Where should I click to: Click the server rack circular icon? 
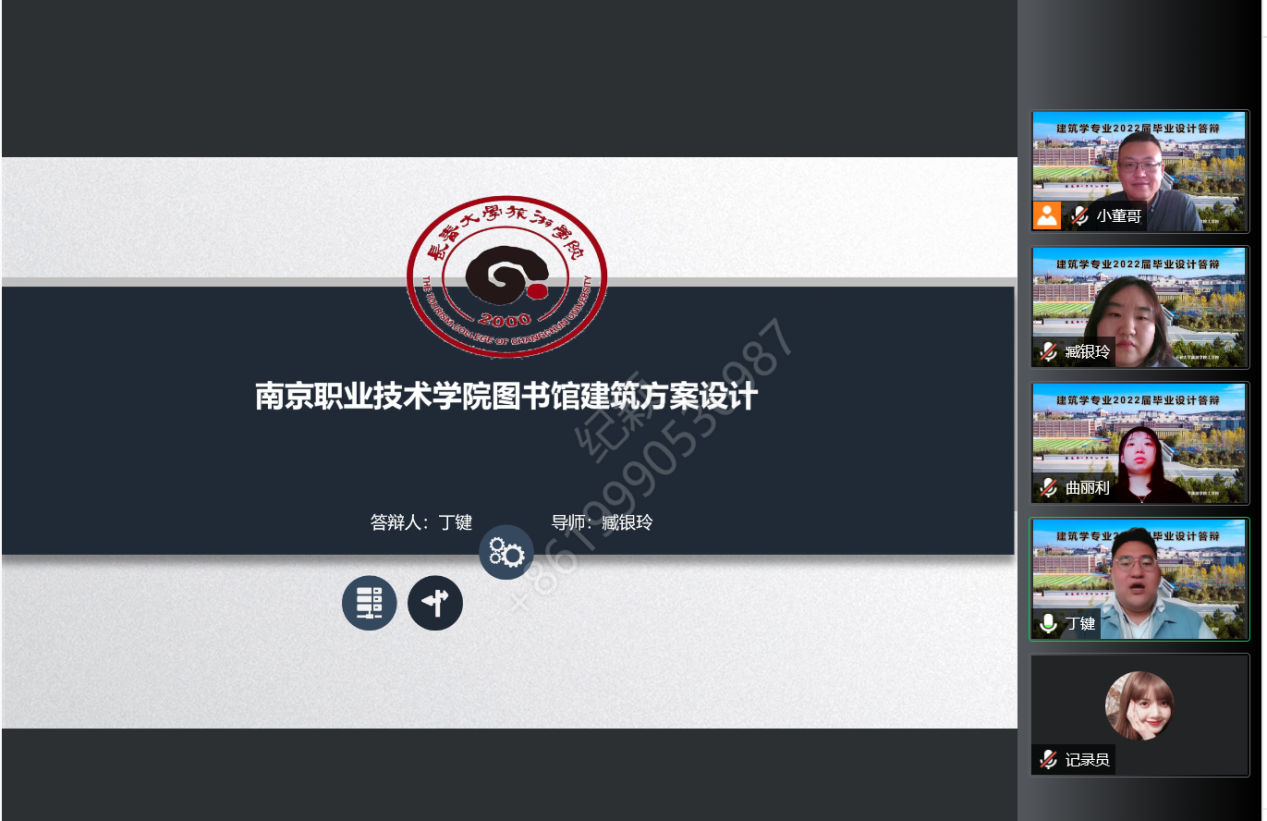(x=370, y=603)
